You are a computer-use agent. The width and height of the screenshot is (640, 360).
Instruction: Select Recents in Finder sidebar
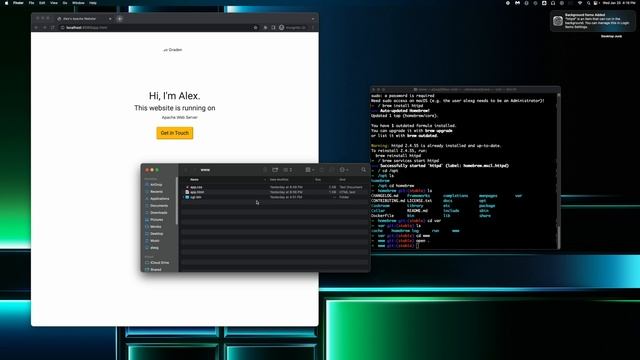(156, 192)
